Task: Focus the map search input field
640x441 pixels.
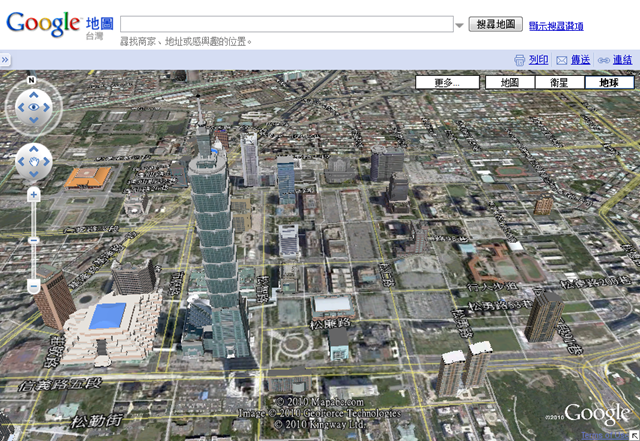Action: [x=287, y=24]
